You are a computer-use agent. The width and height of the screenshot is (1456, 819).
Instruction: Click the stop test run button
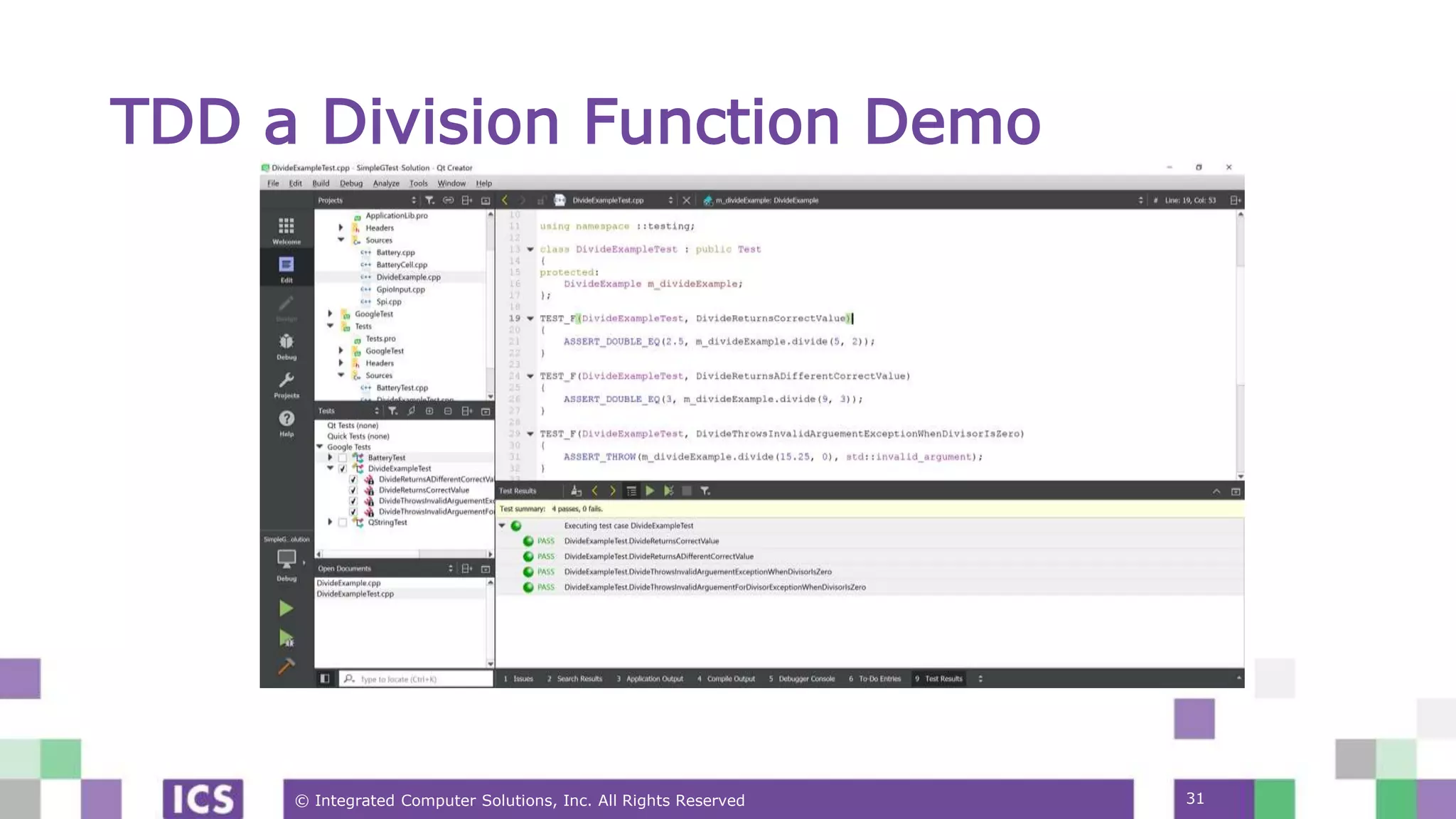[x=687, y=491]
